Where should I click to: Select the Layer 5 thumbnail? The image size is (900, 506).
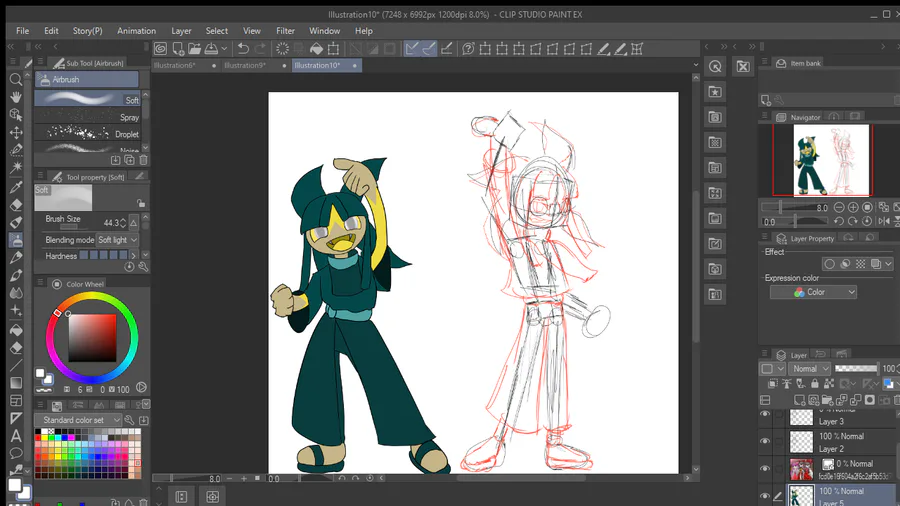point(801,496)
